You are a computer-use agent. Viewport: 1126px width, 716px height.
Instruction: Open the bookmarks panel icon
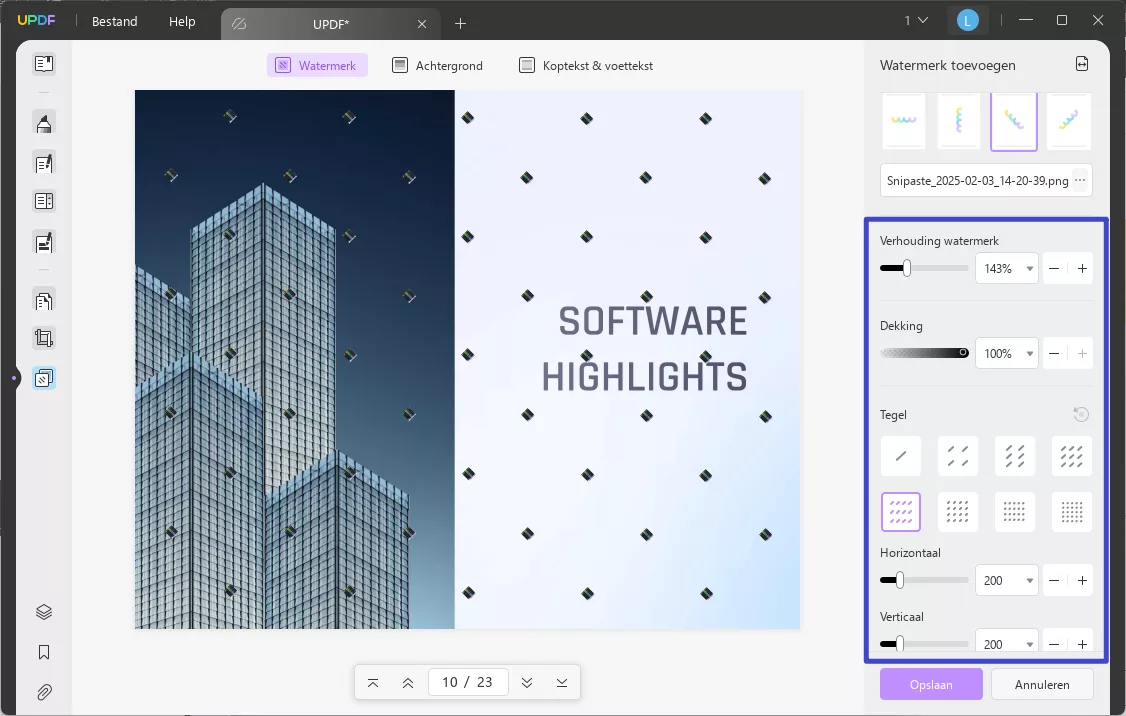[x=43, y=652]
